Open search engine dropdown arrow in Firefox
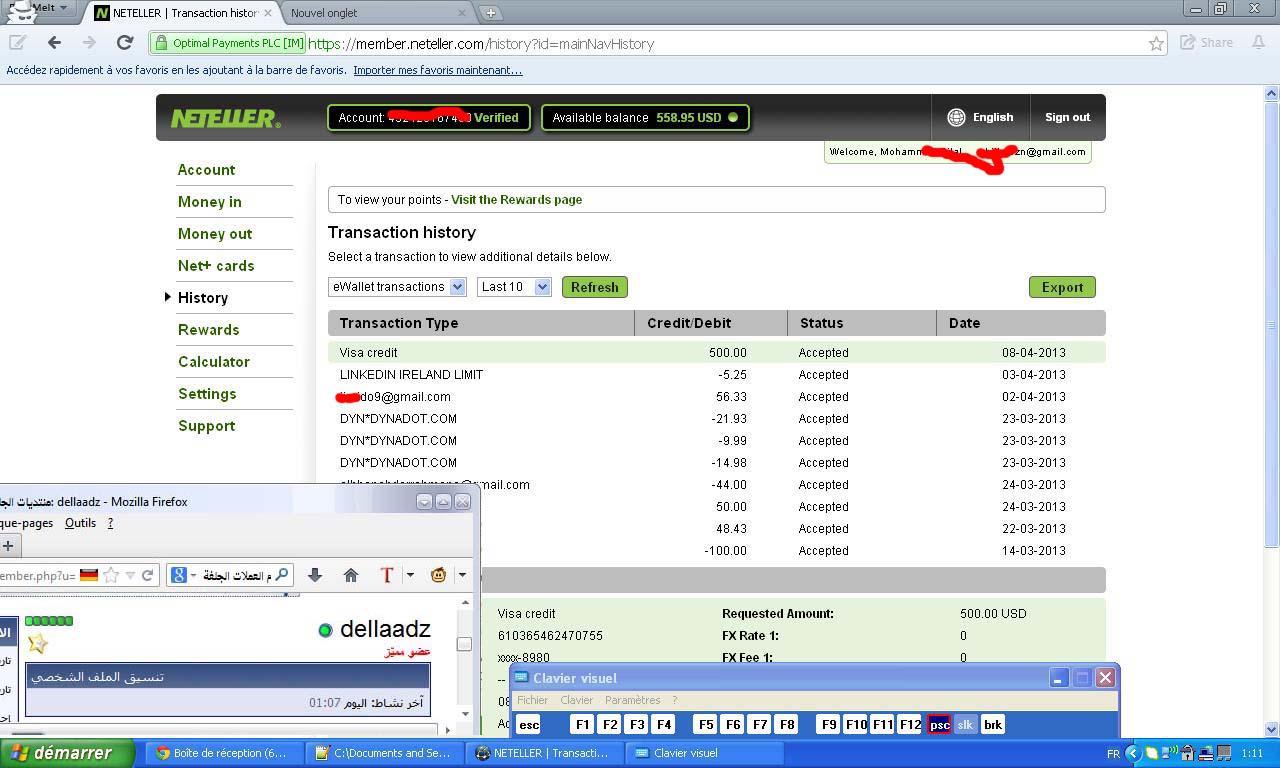 click(x=193, y=575)
